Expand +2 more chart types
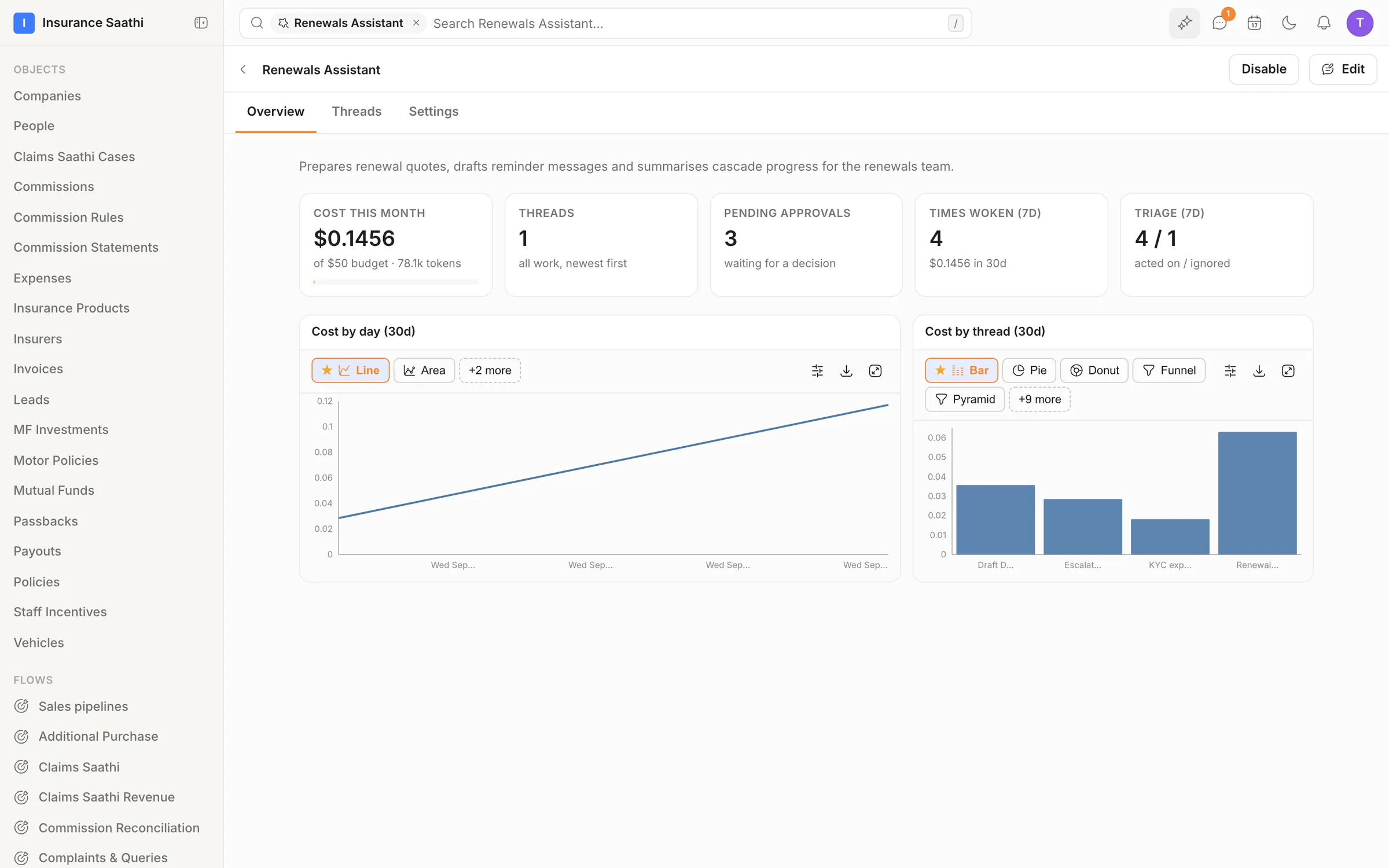Screen dimensions: 1389x868 click(x=490, y=370)
